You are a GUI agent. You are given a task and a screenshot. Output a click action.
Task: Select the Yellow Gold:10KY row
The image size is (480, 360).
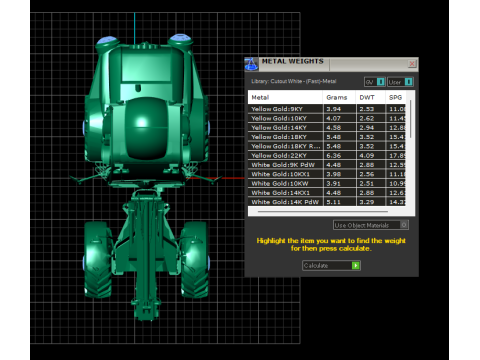(327, 118)
